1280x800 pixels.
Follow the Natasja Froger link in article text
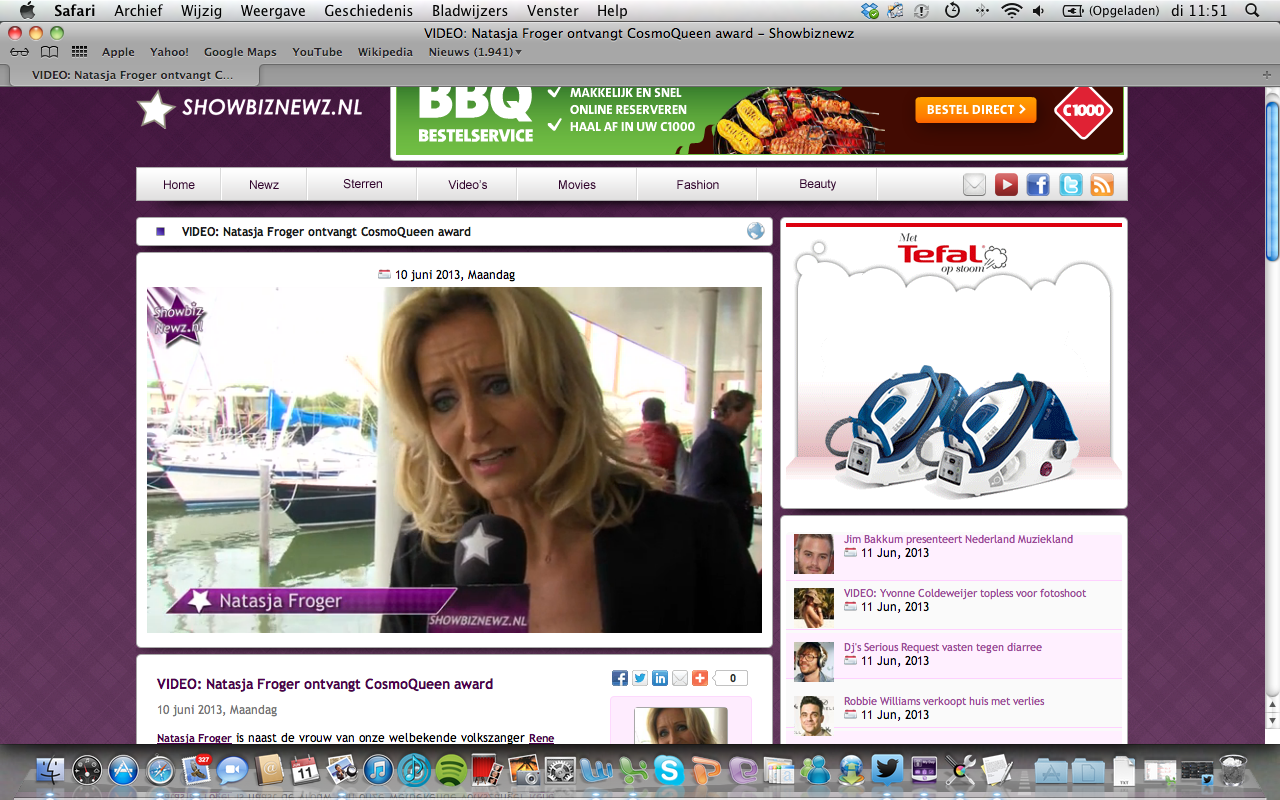point(194,738)
